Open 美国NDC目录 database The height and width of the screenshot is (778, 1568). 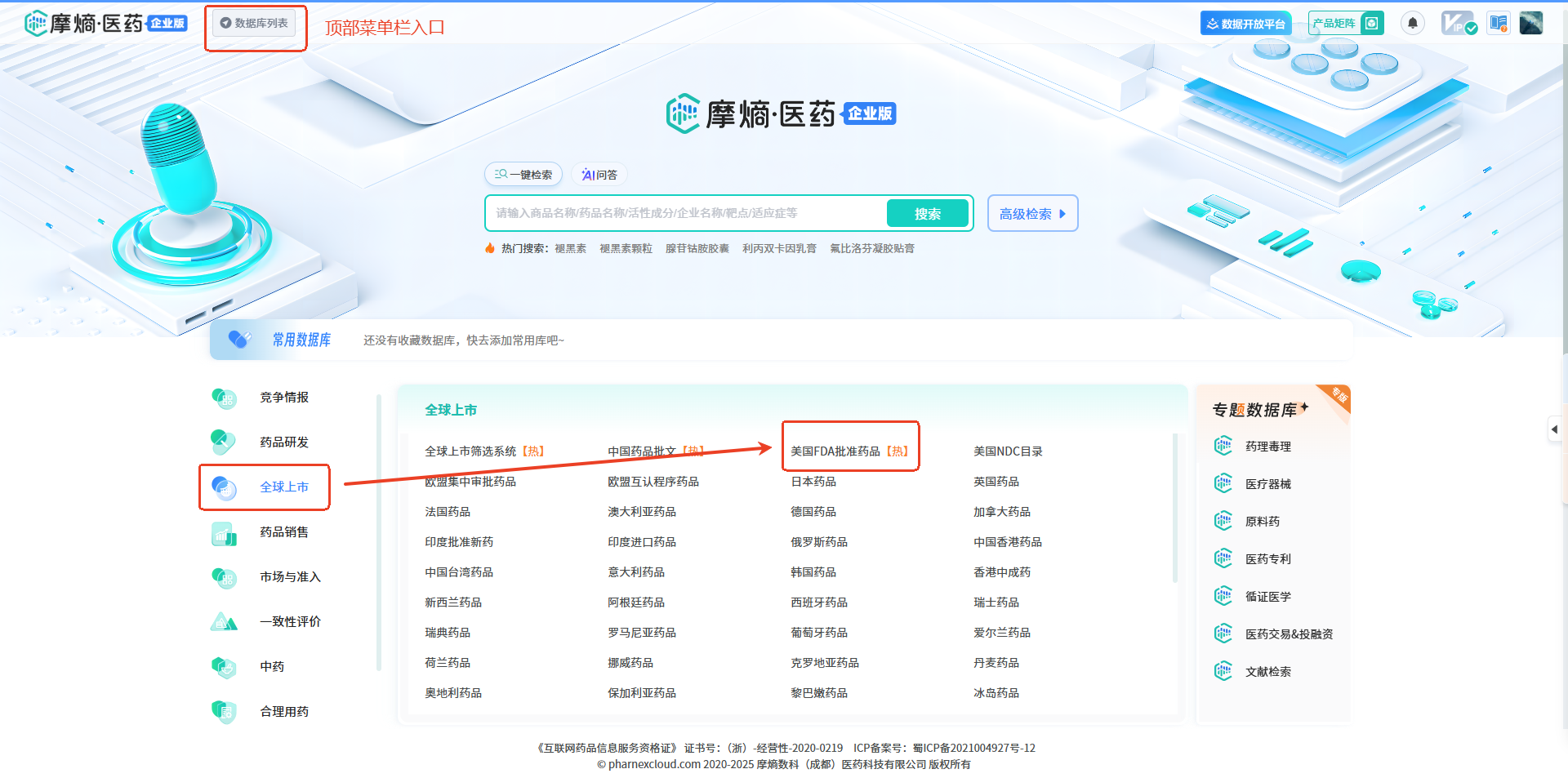pos(1008,451)
